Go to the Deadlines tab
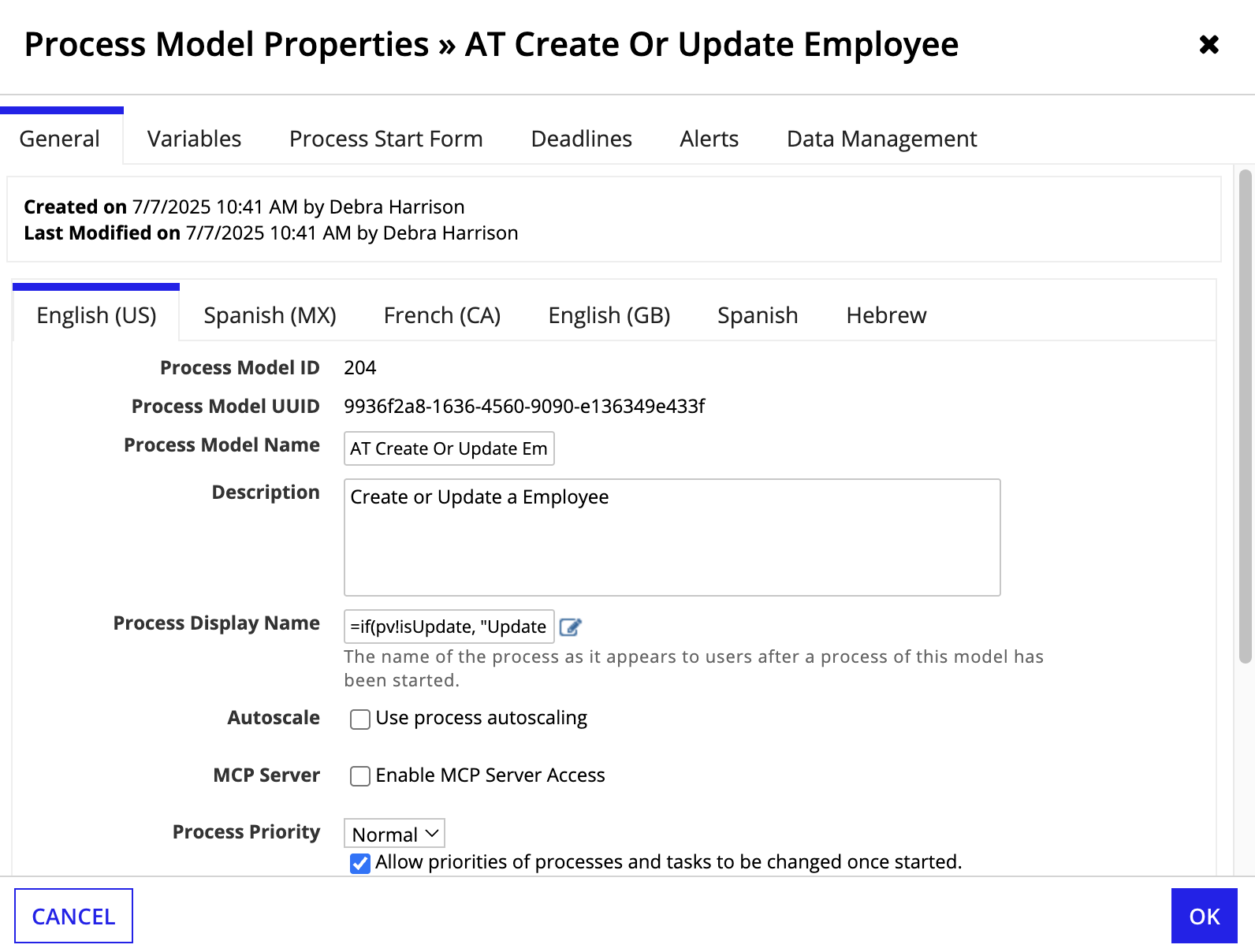The width and height of the screenshot is (1255, 952). (x=582, y=139)
